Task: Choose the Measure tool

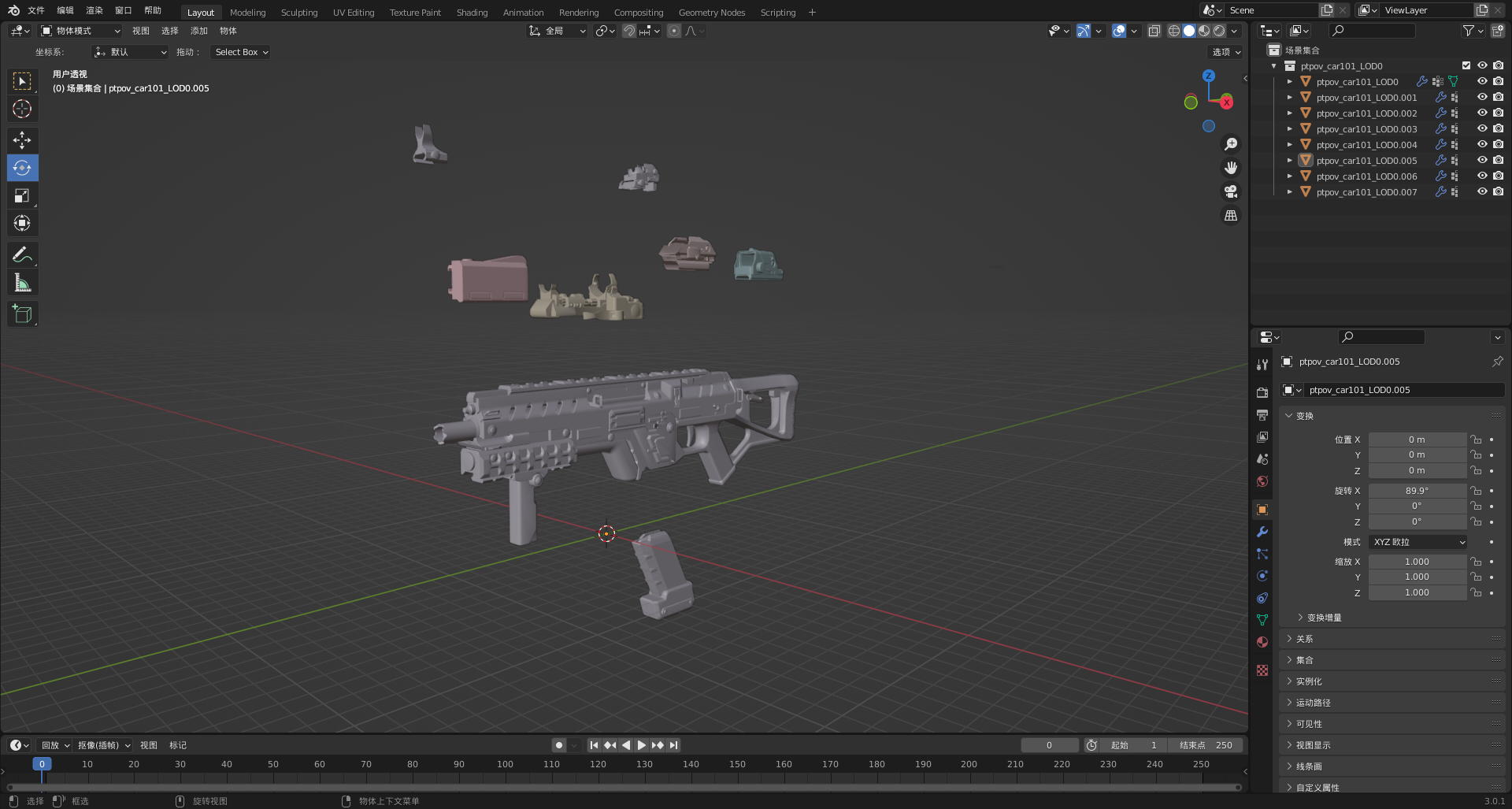Action: (22, 283)
